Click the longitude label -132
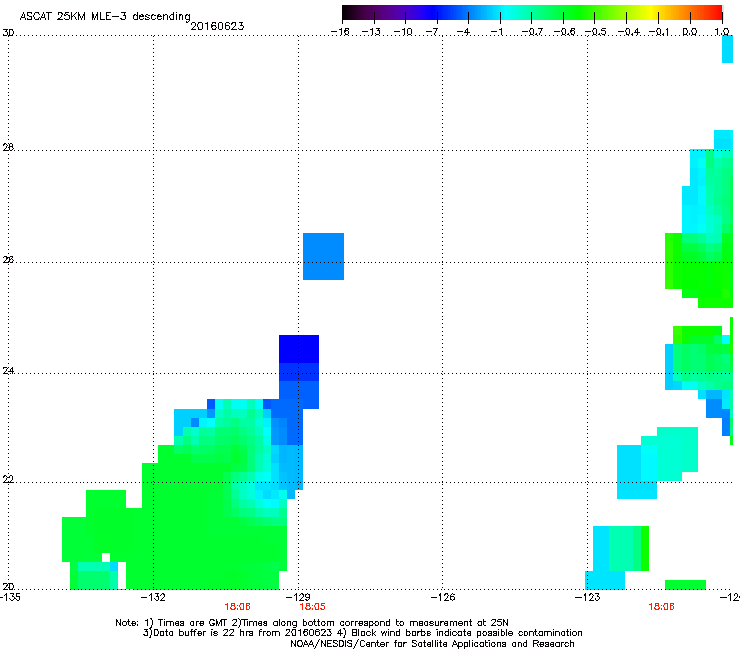Viewport: 740px width, 650px height. click(x=153, y=598)
